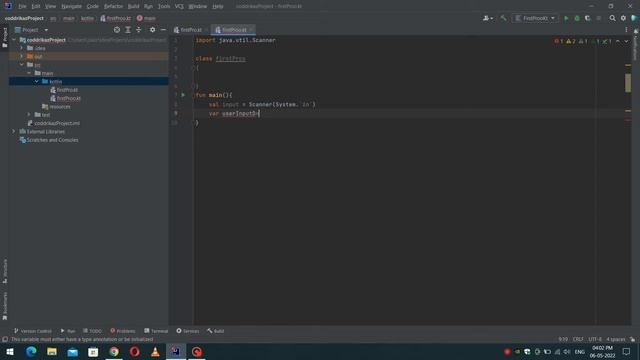Screen dimensions: 640x360
Task: Open File Explorer from taskbar
Action: [52, 351]
